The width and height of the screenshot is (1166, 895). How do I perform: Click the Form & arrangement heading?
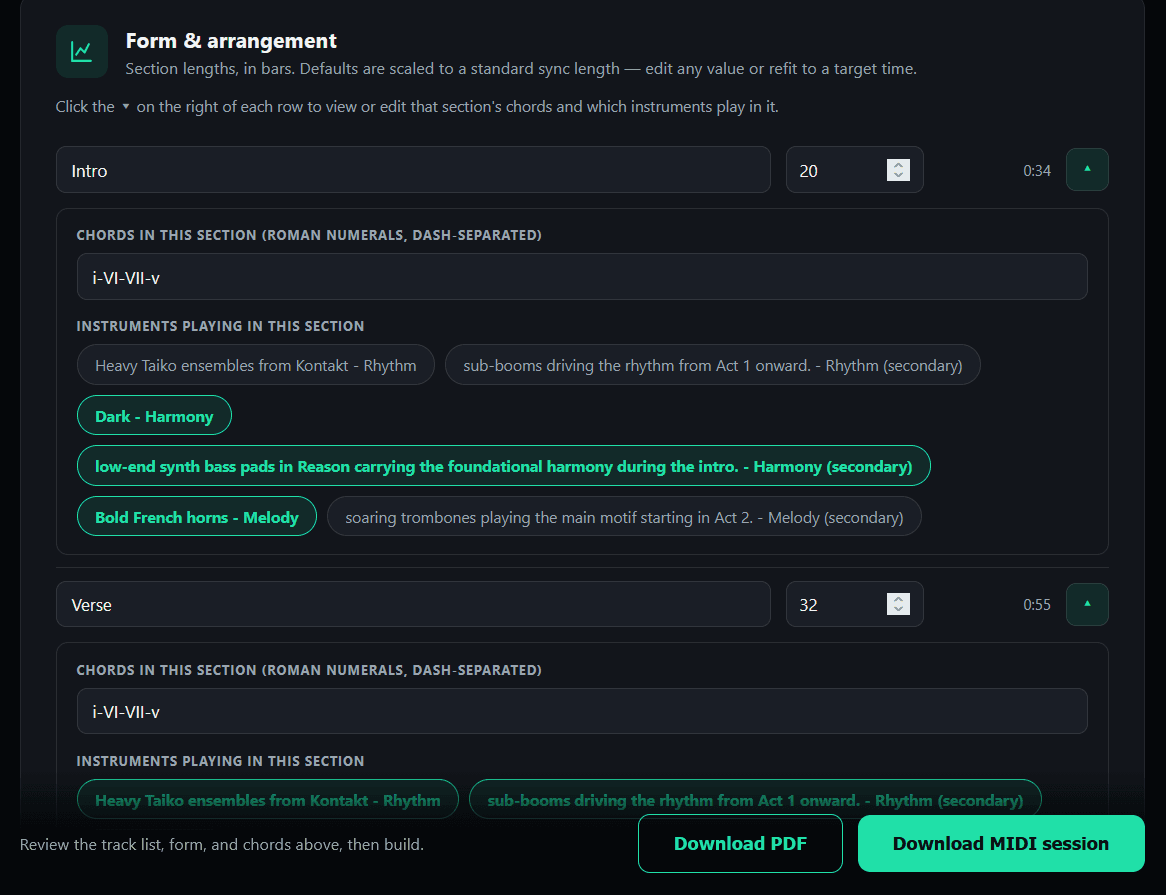click(x=231, y=41)
